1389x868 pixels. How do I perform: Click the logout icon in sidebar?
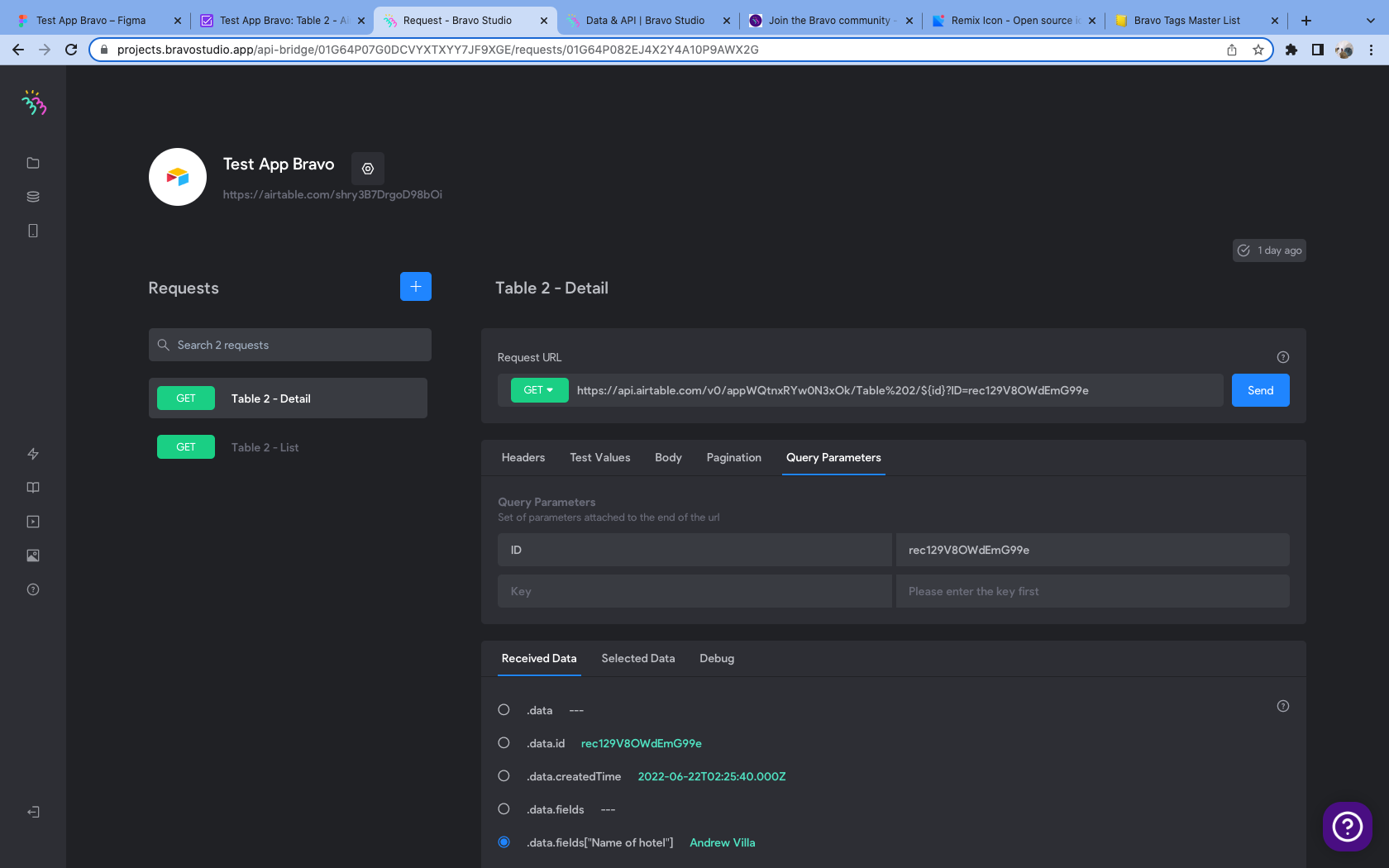(33, 812)
